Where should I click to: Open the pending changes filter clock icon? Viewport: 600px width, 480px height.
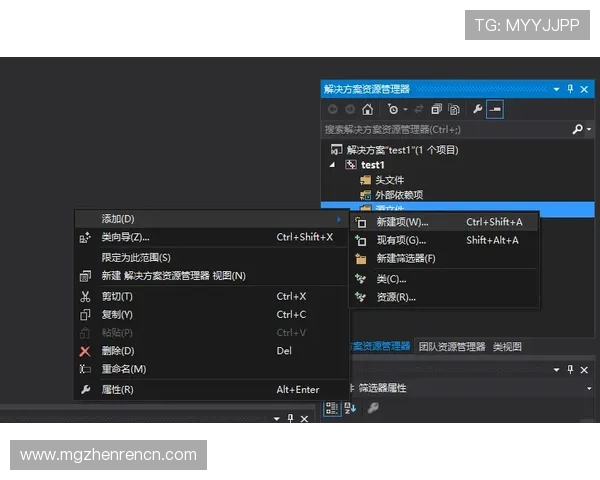[x=393, y=109]
